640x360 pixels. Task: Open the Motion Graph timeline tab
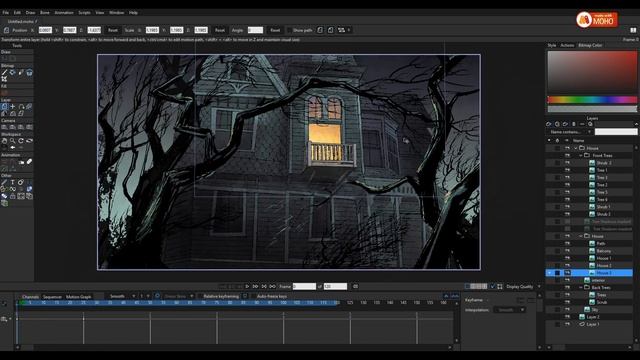pyautogui.click(x=78, y=297)
